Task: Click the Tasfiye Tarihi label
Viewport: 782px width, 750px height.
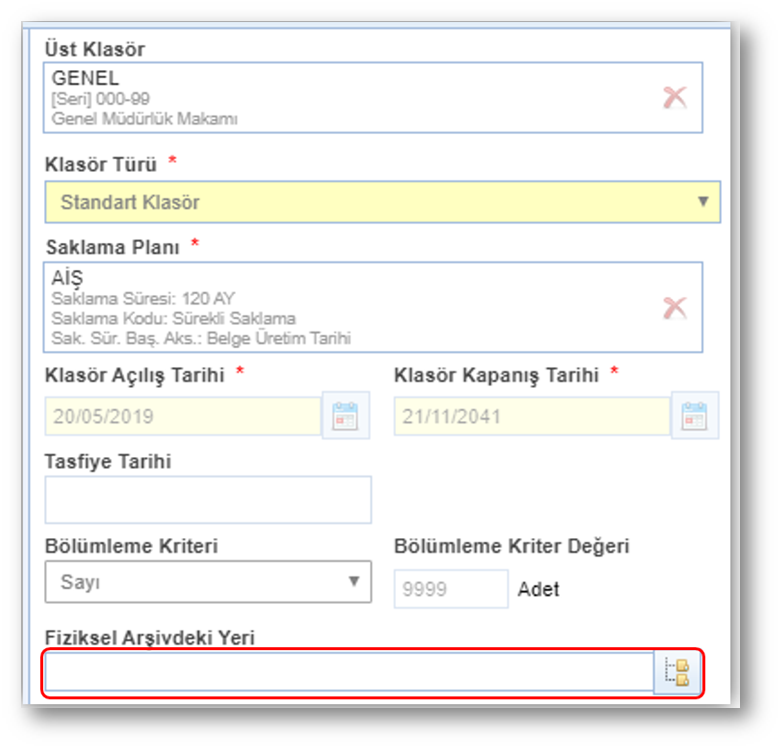Action: pyautogui.click(x=108, y=462)
